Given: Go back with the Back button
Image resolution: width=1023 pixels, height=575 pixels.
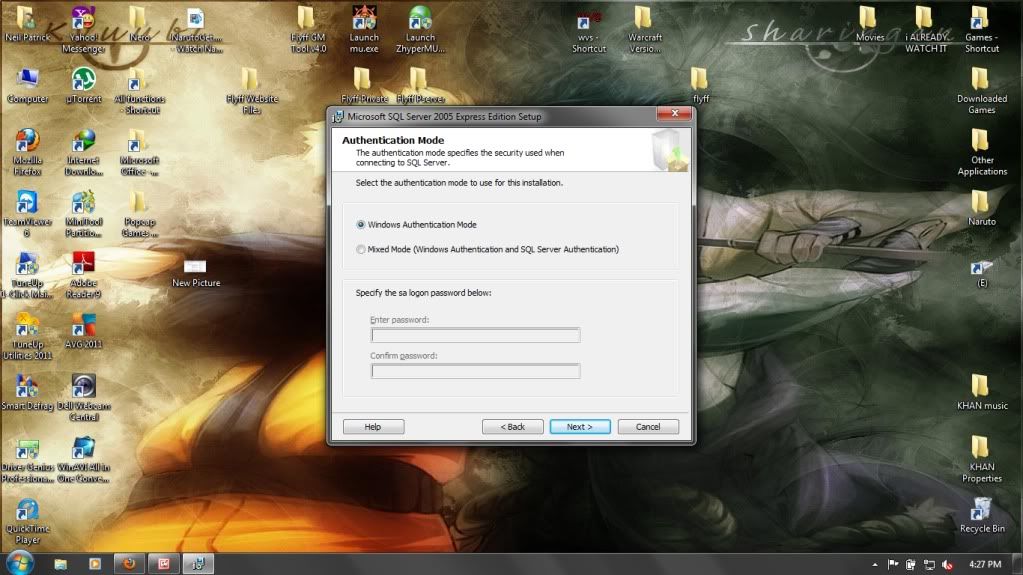Looking at the screenshot, I should pyautogui.click(x=512, y=427).
